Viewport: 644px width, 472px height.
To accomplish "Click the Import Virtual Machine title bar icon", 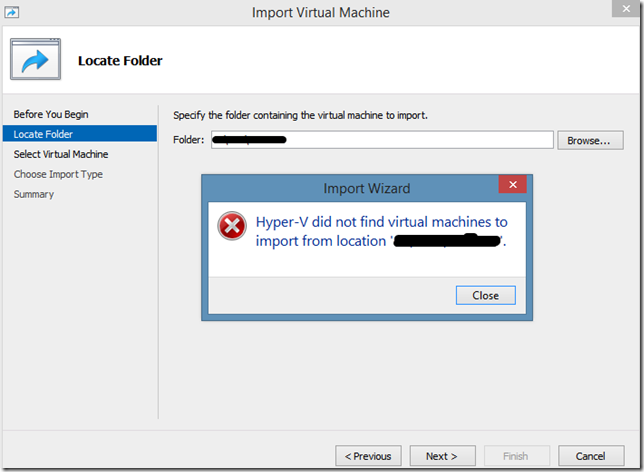I will [x=12, y=12].
